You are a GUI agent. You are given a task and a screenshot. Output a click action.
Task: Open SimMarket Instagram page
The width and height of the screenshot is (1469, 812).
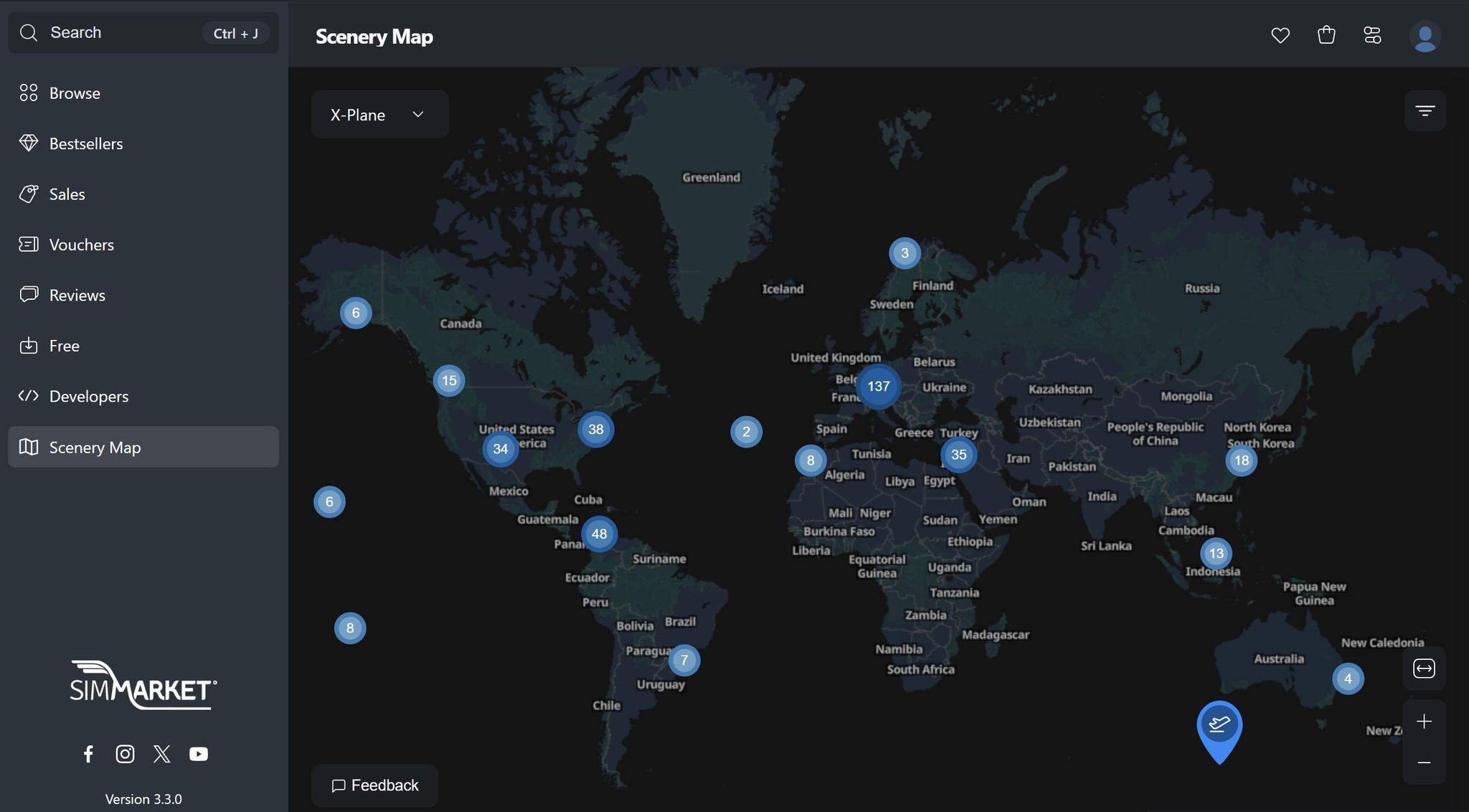coord(125,754)
